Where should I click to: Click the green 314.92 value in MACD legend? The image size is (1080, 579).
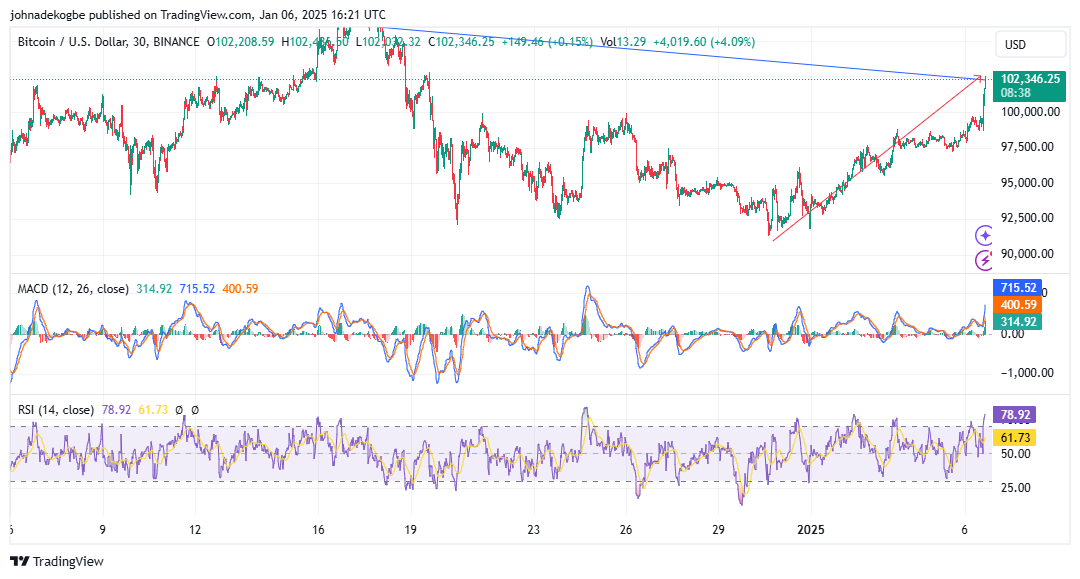[154, 289]
